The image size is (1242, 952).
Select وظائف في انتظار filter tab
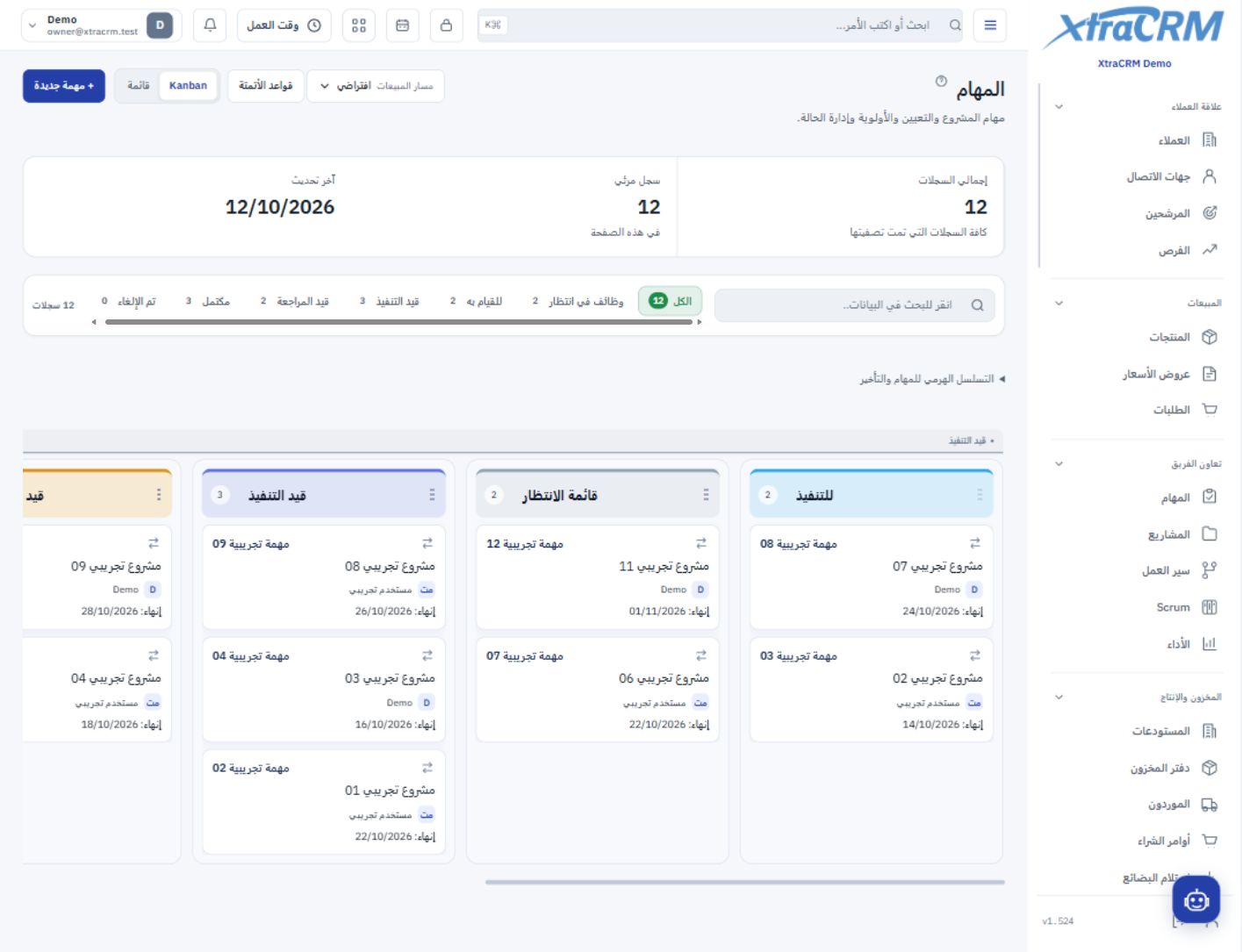tap(578, 301)
